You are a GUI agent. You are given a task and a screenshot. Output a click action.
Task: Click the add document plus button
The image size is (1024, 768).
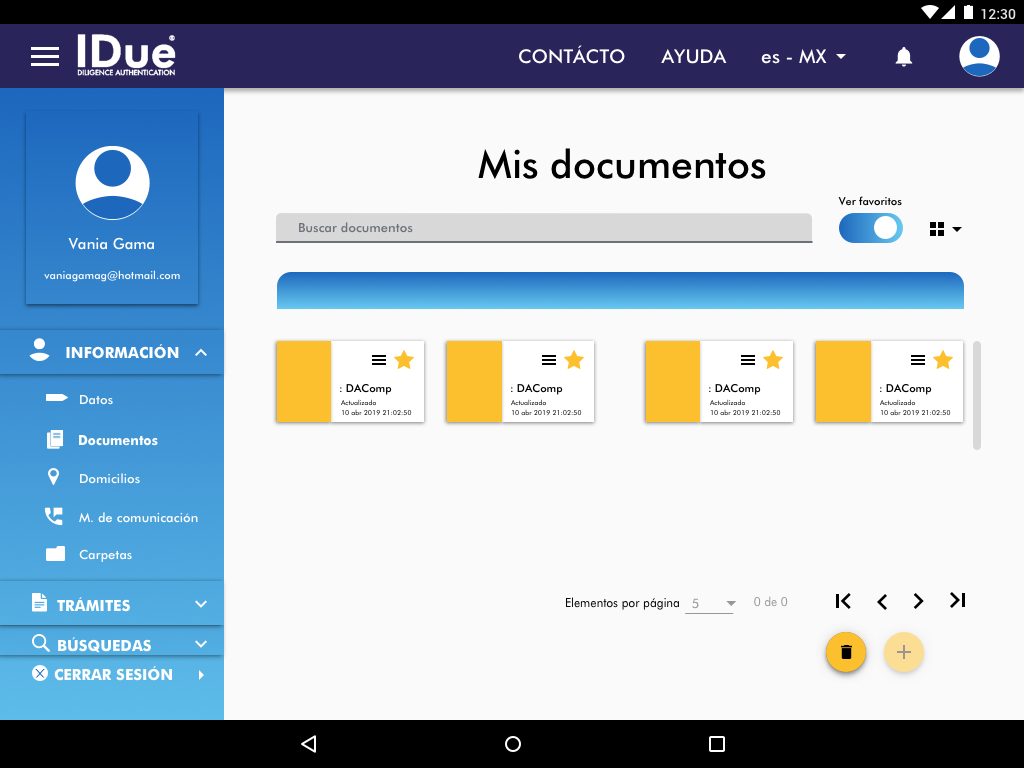[904, 652]
